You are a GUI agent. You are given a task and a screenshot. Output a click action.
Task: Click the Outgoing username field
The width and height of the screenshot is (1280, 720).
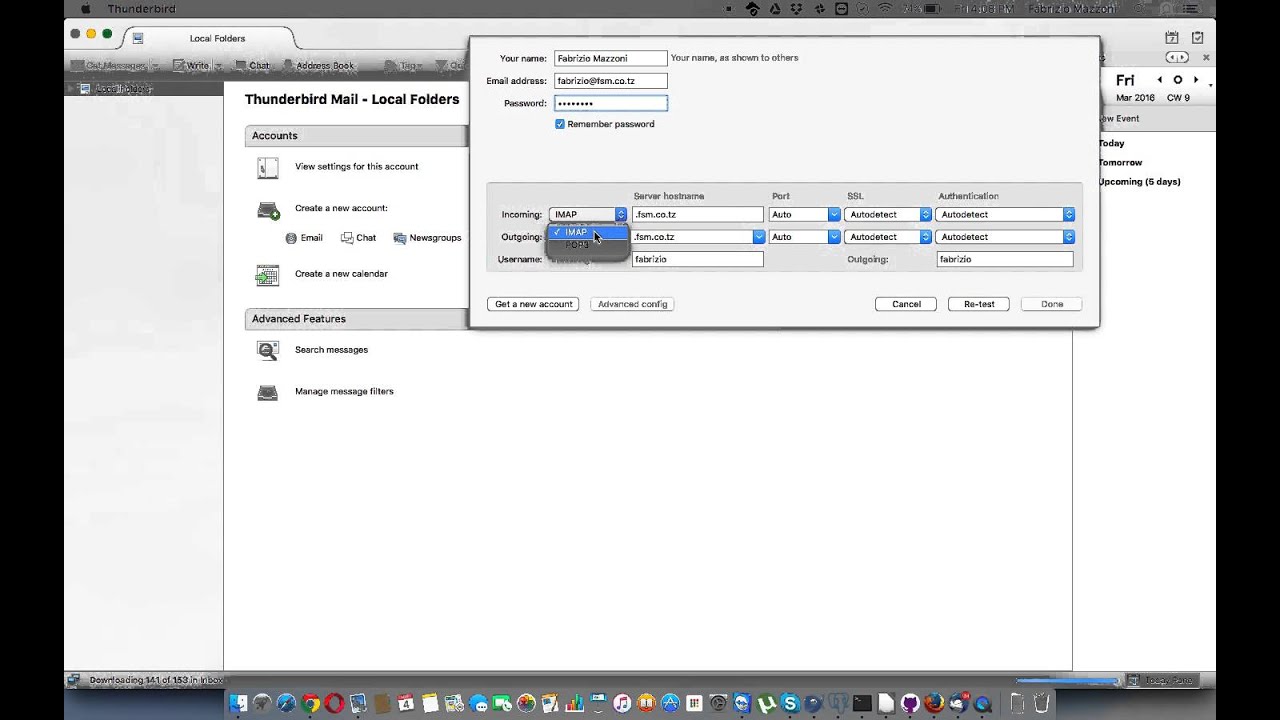pos(1005,259)
